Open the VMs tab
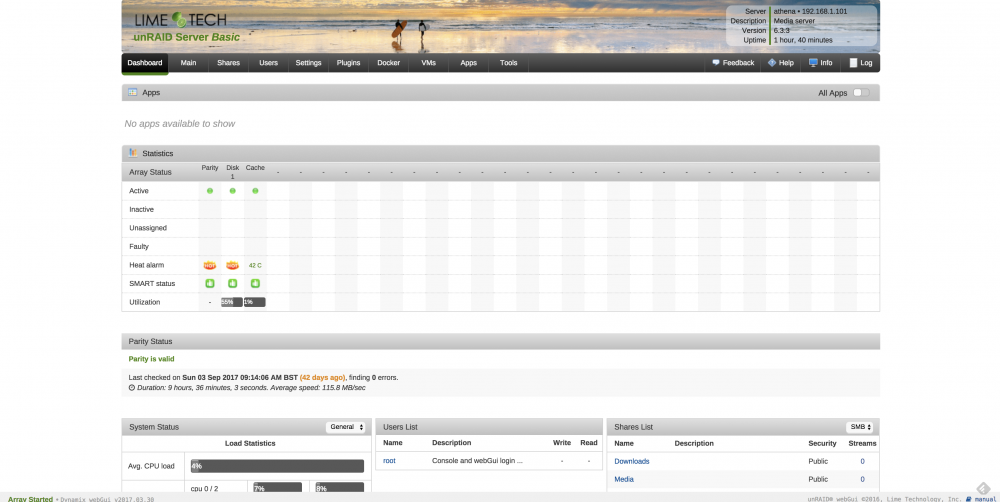Image resolution: width=1000 pixels, height=502 pixels. 429,63
